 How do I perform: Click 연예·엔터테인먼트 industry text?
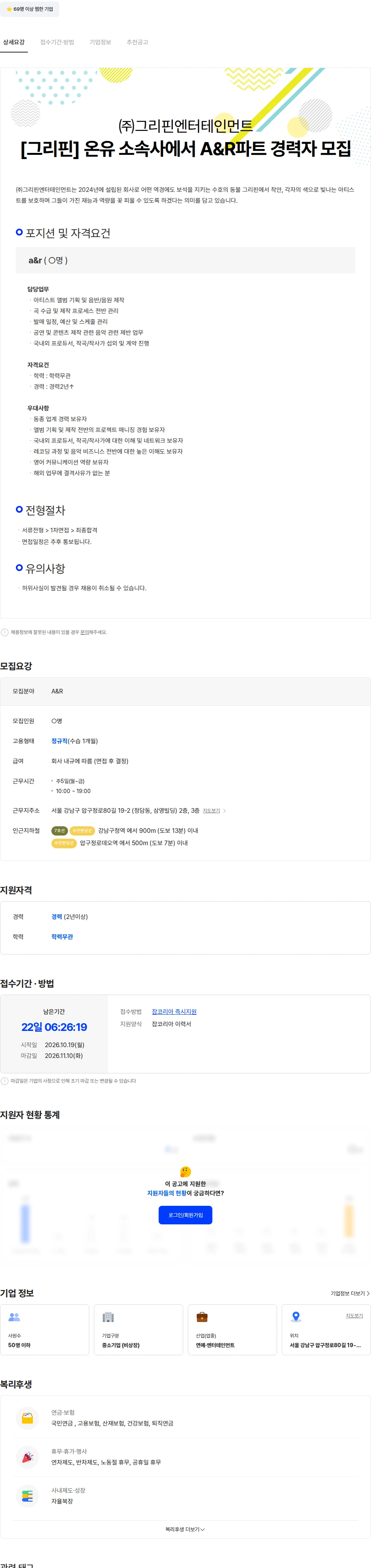click(x=215, y=1345)
